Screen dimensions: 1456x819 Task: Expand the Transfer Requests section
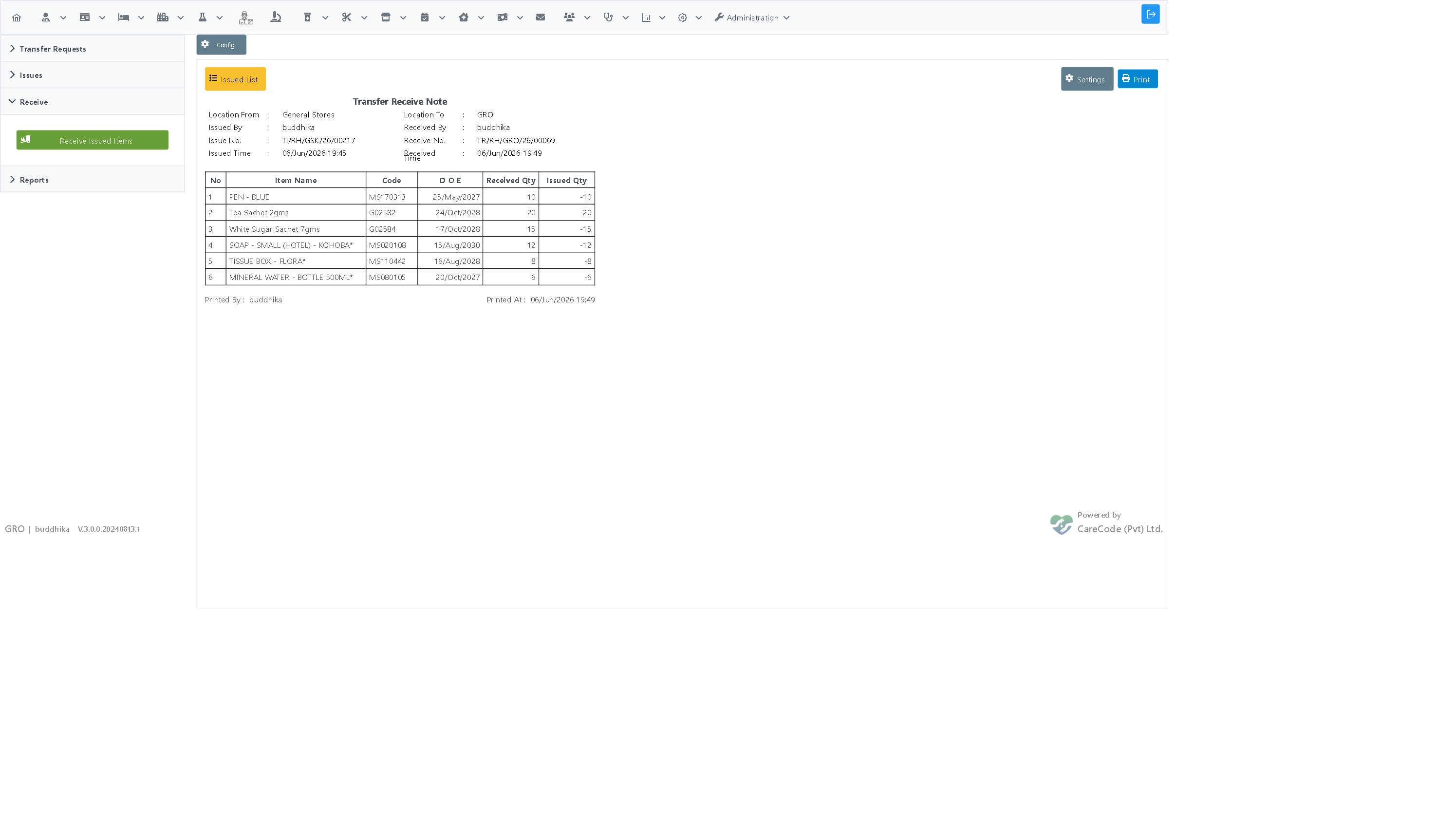[93, 49]
